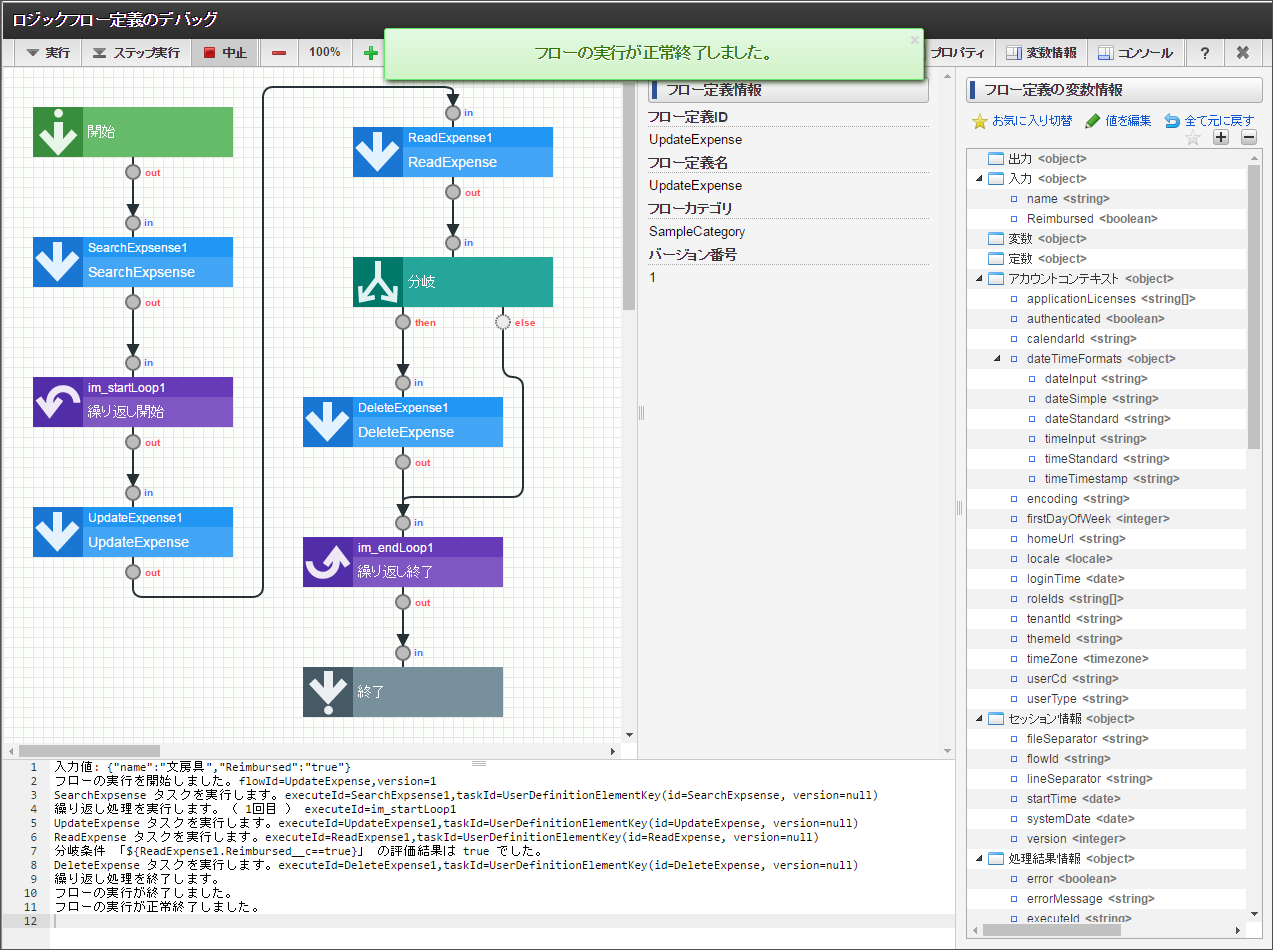Select the 終了 end node
The height and width of the screenshot is (950, 1273).
tap(403, 692)
